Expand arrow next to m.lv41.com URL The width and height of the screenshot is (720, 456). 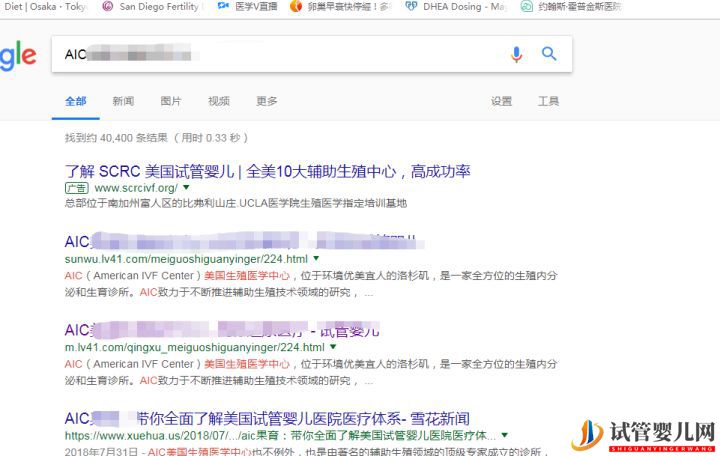coord(333,347)
